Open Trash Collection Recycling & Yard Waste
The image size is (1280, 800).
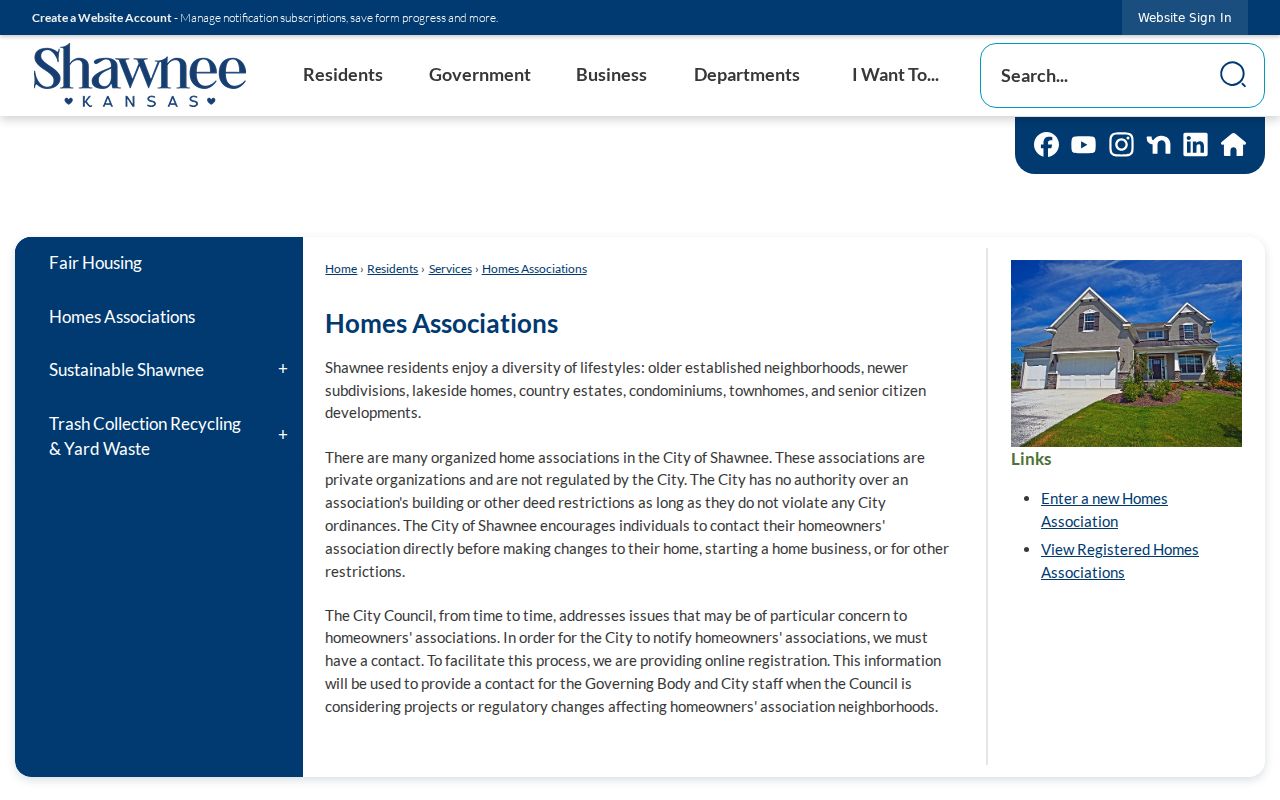click(145, 436)
